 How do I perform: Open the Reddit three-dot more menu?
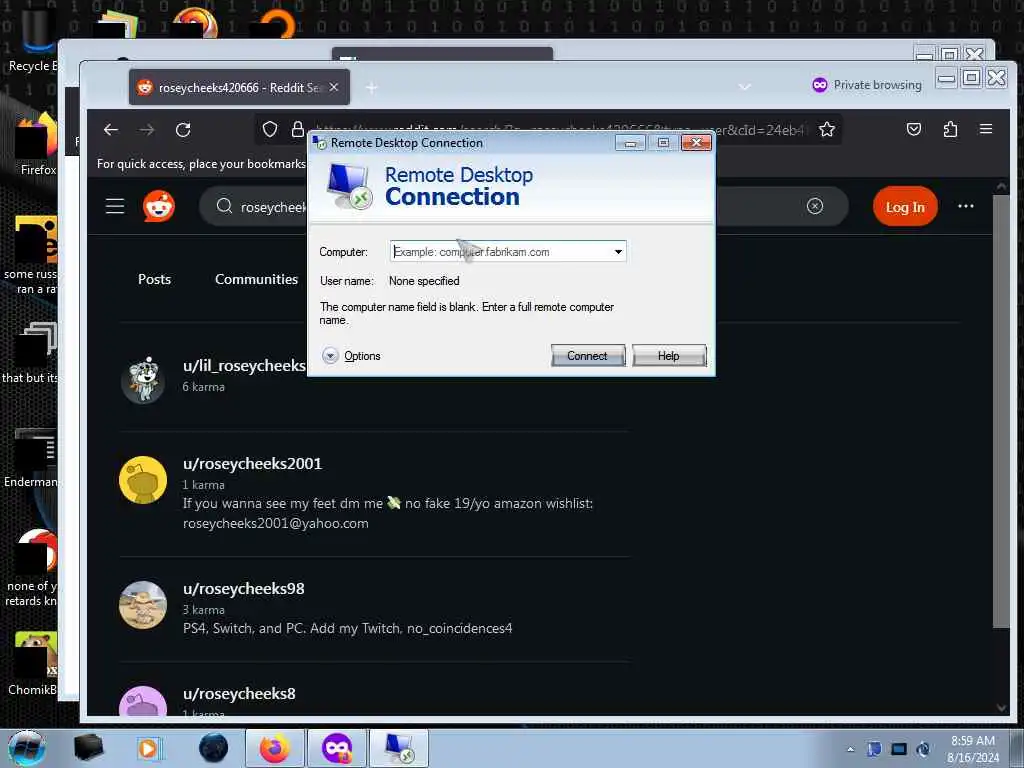(x=966, y=206)
